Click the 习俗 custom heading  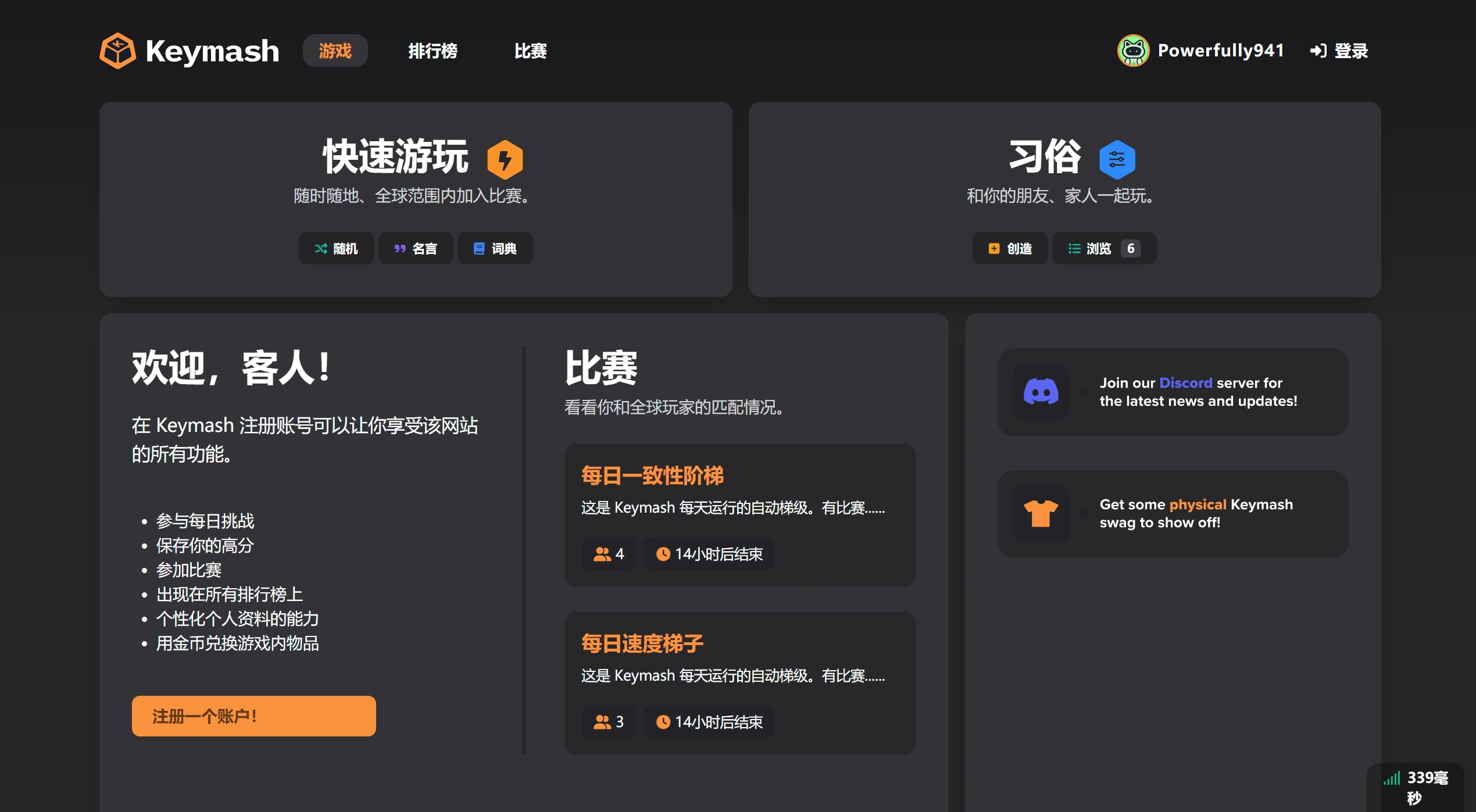pos(1045,157)
